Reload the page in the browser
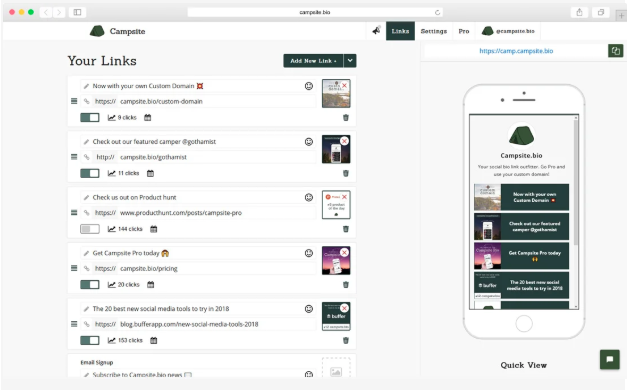 437,12
